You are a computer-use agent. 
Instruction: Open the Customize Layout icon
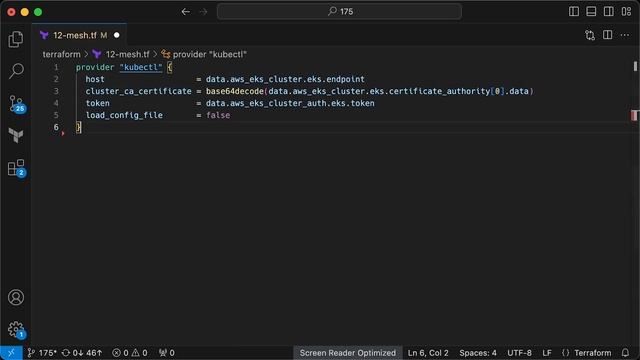[627, 11]
